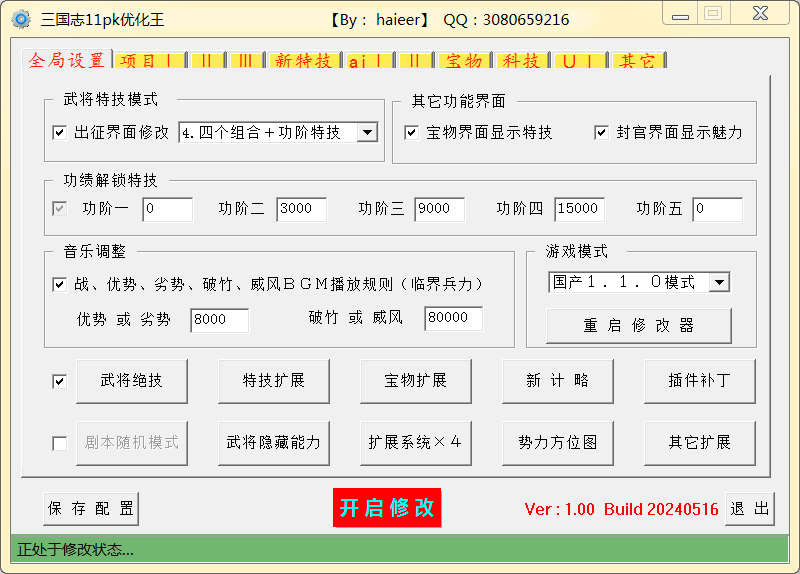Disable BGM播放规则 checkbox in 音乐调整
This screenshot has height=574, width=800.
coord(59,285)
